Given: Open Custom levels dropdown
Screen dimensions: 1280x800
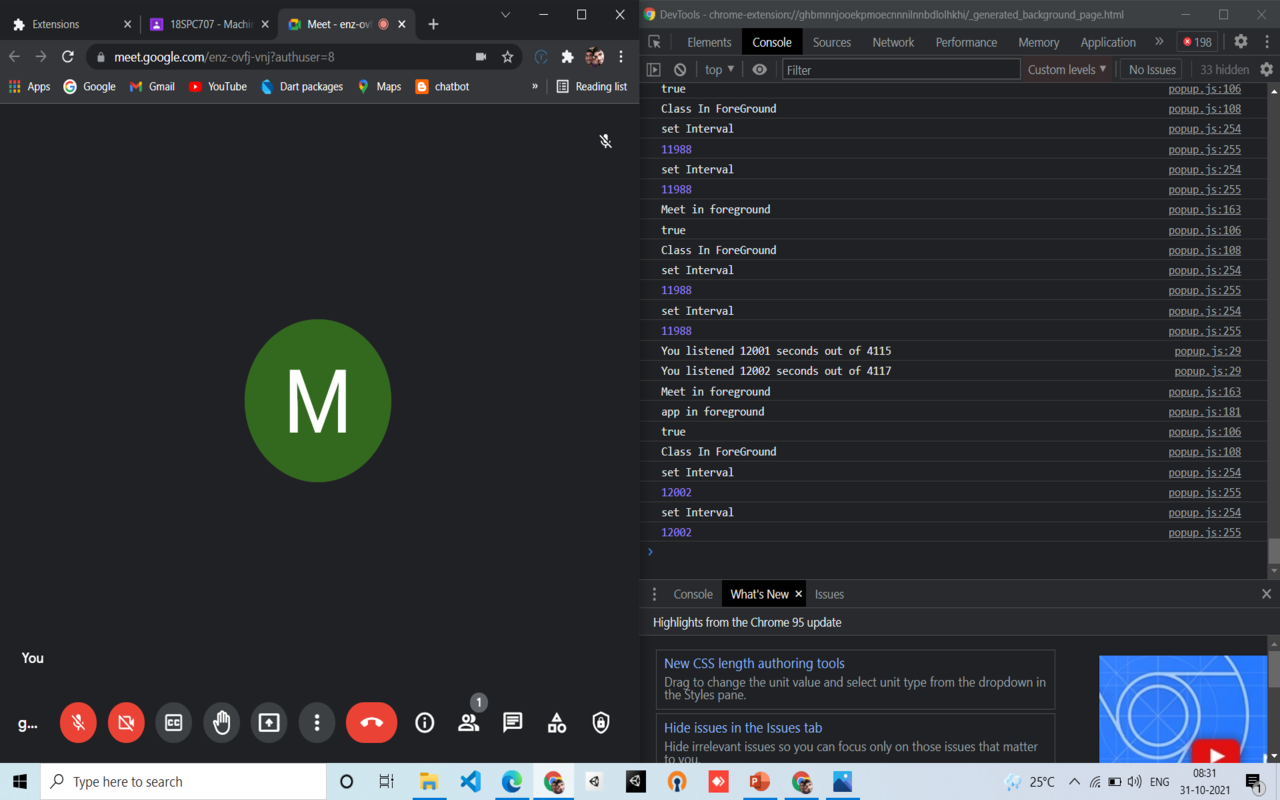Looking at the screenshot, I should (1067, 70).
